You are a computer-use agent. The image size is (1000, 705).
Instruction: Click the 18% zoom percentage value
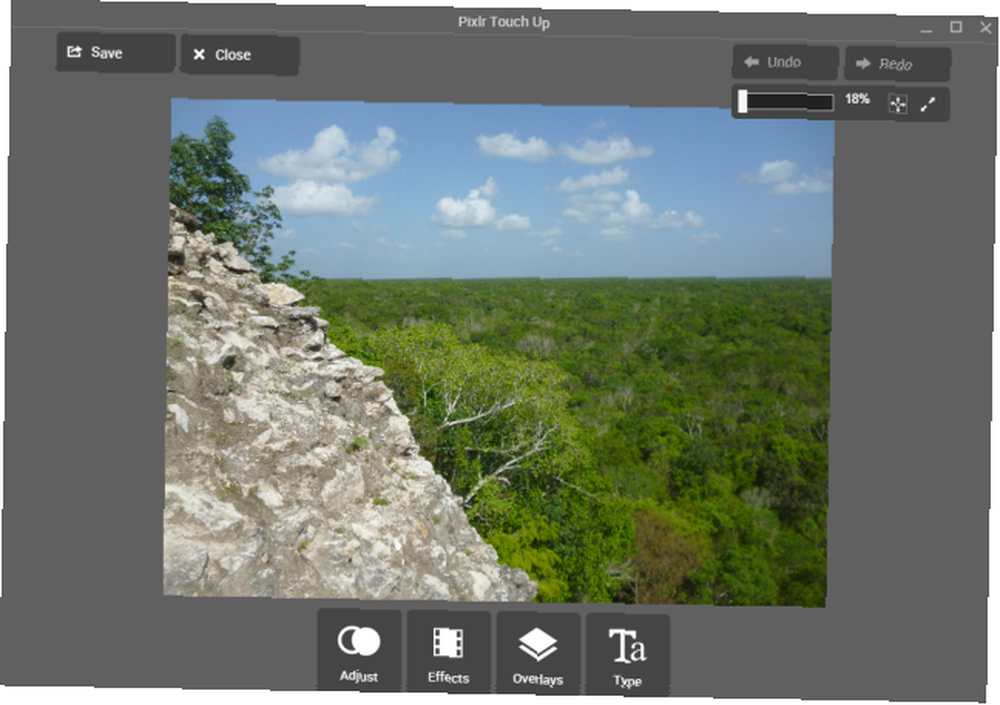857,99
